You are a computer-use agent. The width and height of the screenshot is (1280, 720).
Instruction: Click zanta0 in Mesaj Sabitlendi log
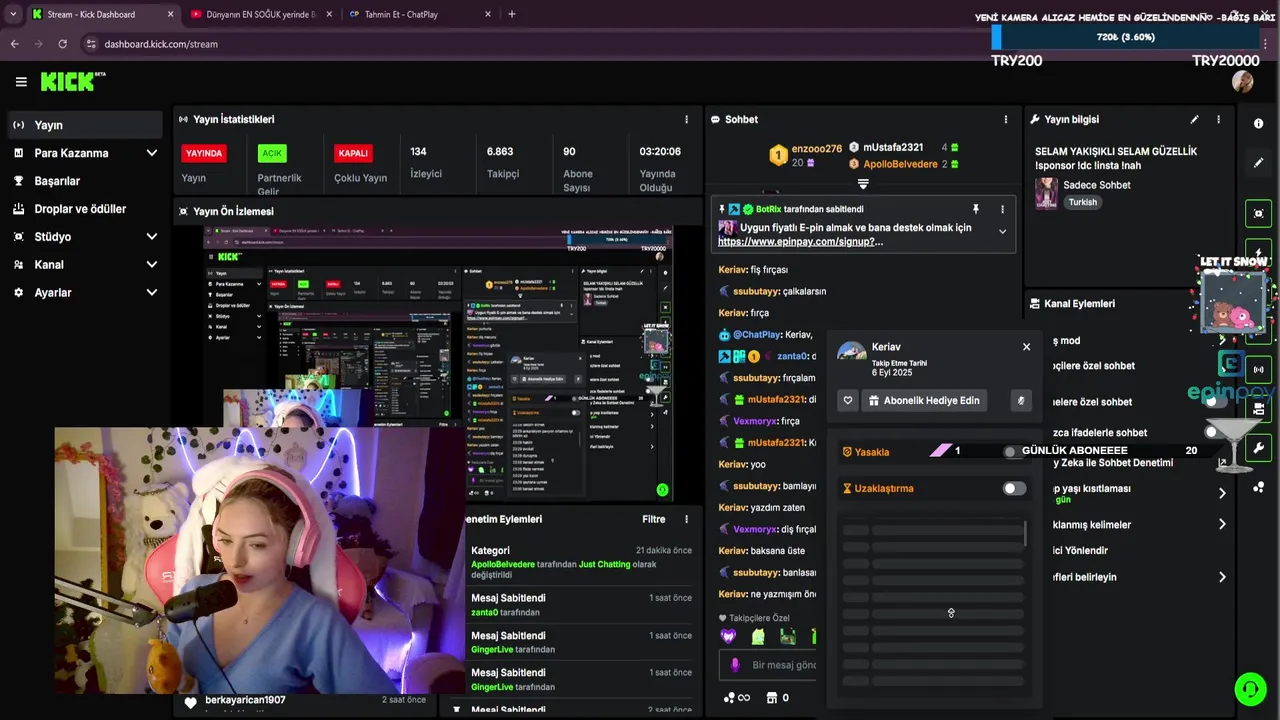pos(484,612)
